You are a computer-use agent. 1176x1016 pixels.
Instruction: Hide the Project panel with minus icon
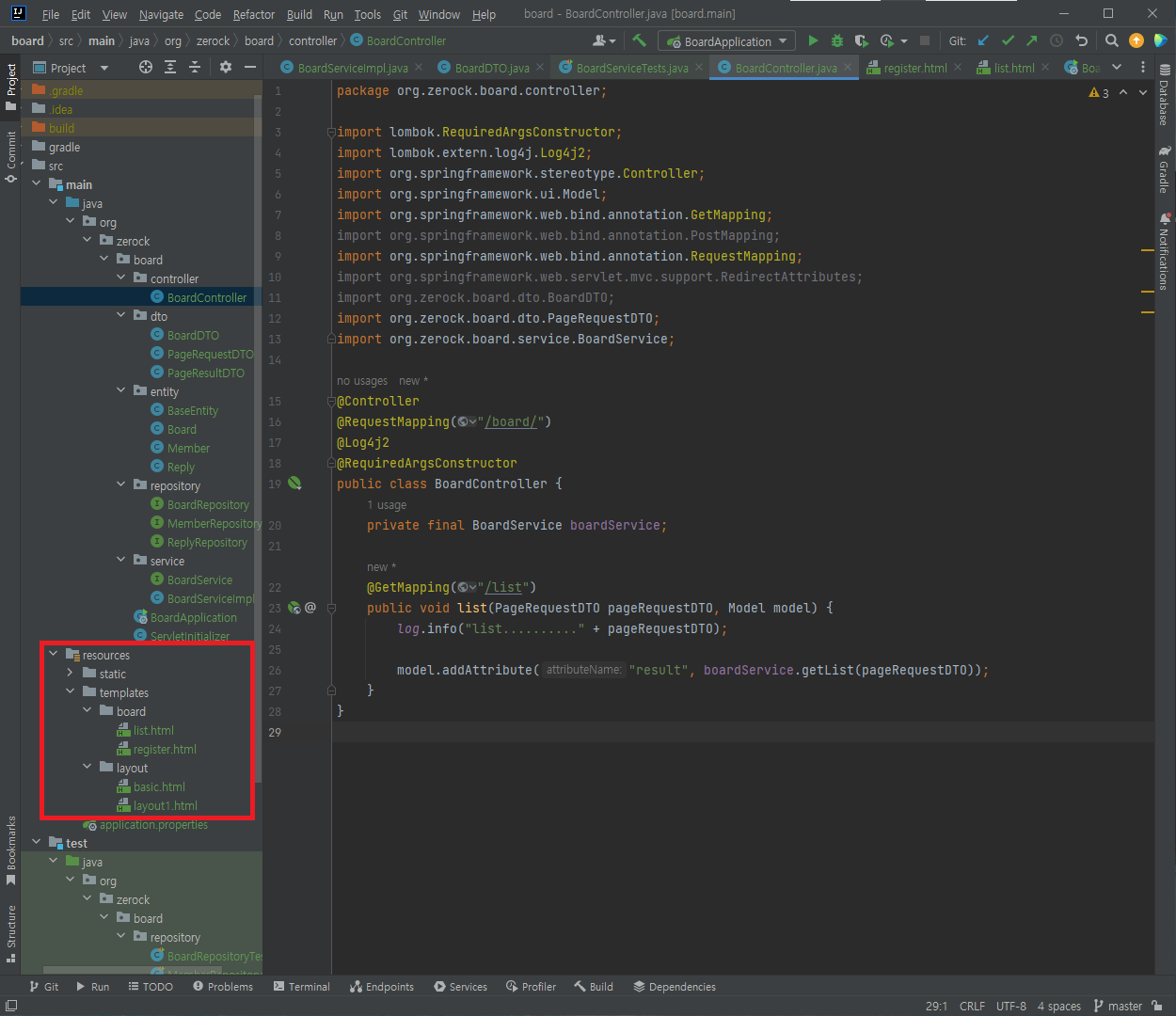(x=250, y=67)
